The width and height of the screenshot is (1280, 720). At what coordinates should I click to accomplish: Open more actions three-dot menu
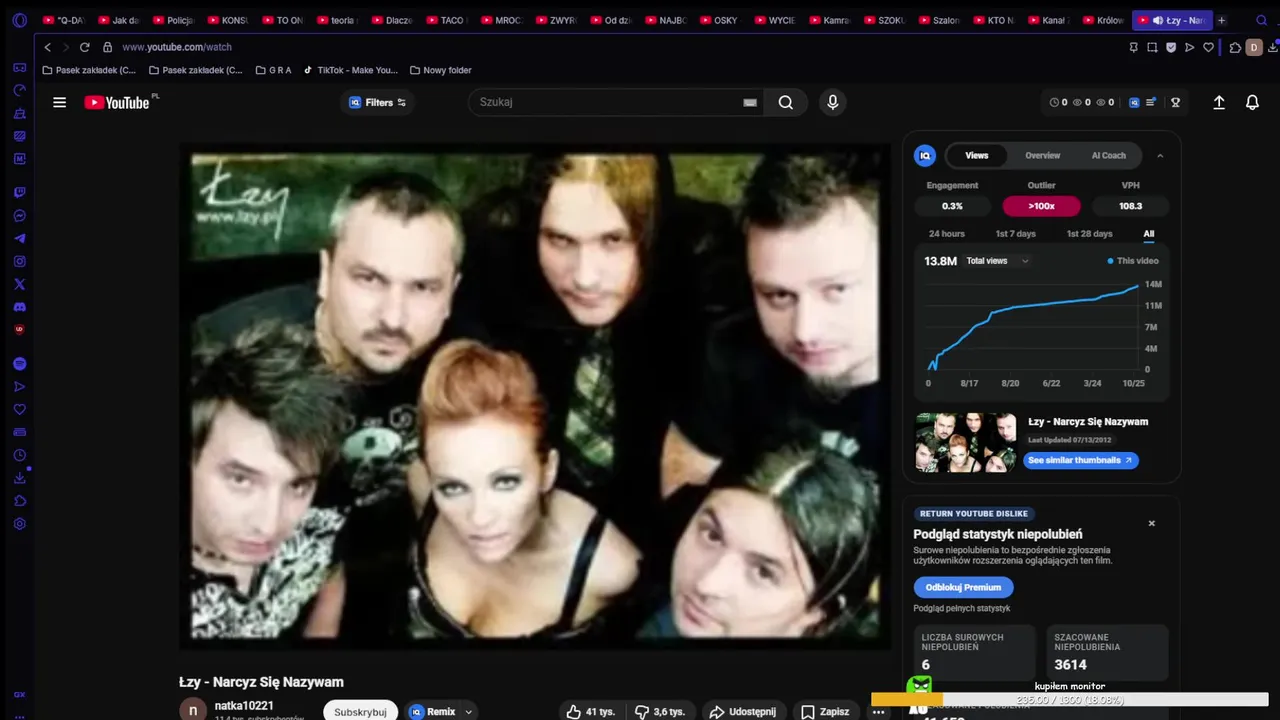pyautogui.click(x=878, y=712)
